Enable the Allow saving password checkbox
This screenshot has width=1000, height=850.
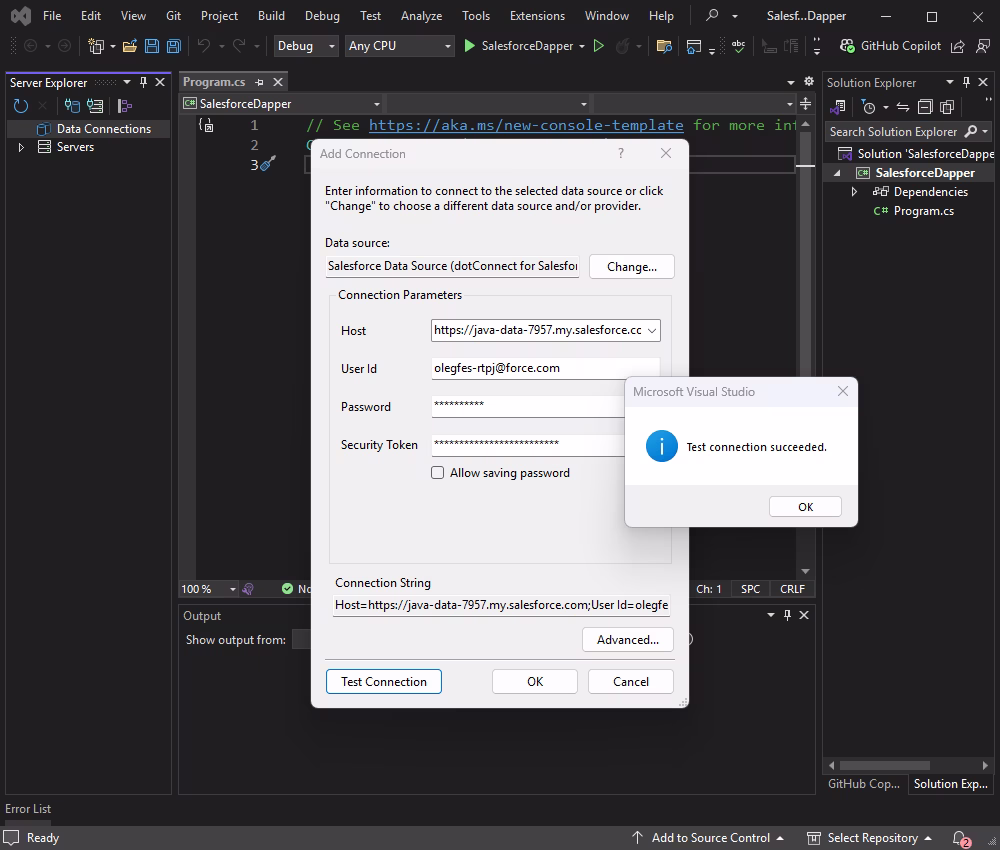pos(437,472)
